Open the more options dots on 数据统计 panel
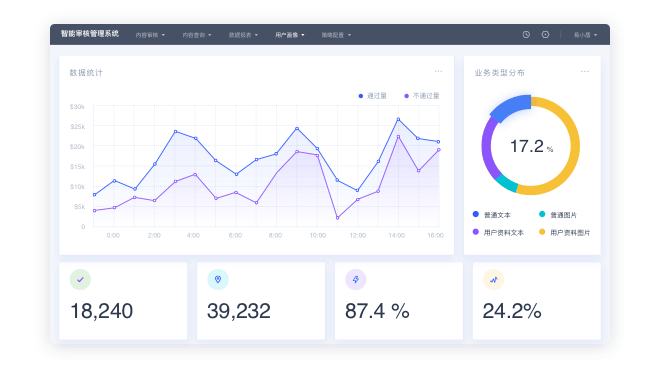This screenshot has width=660, height=392. point(438,71)
